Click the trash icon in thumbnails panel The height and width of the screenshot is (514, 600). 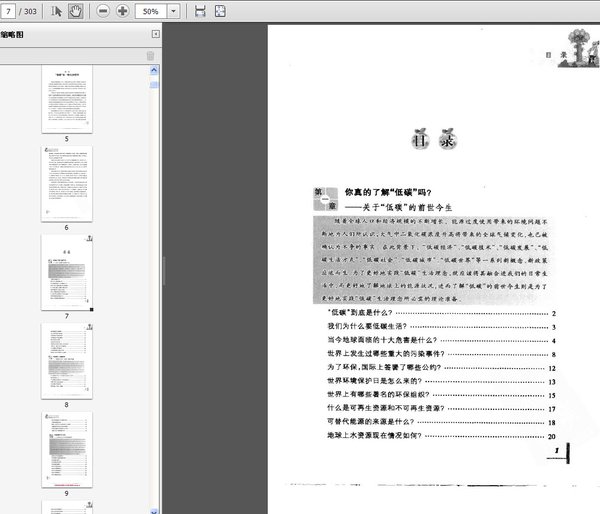[x=150, y=56]
